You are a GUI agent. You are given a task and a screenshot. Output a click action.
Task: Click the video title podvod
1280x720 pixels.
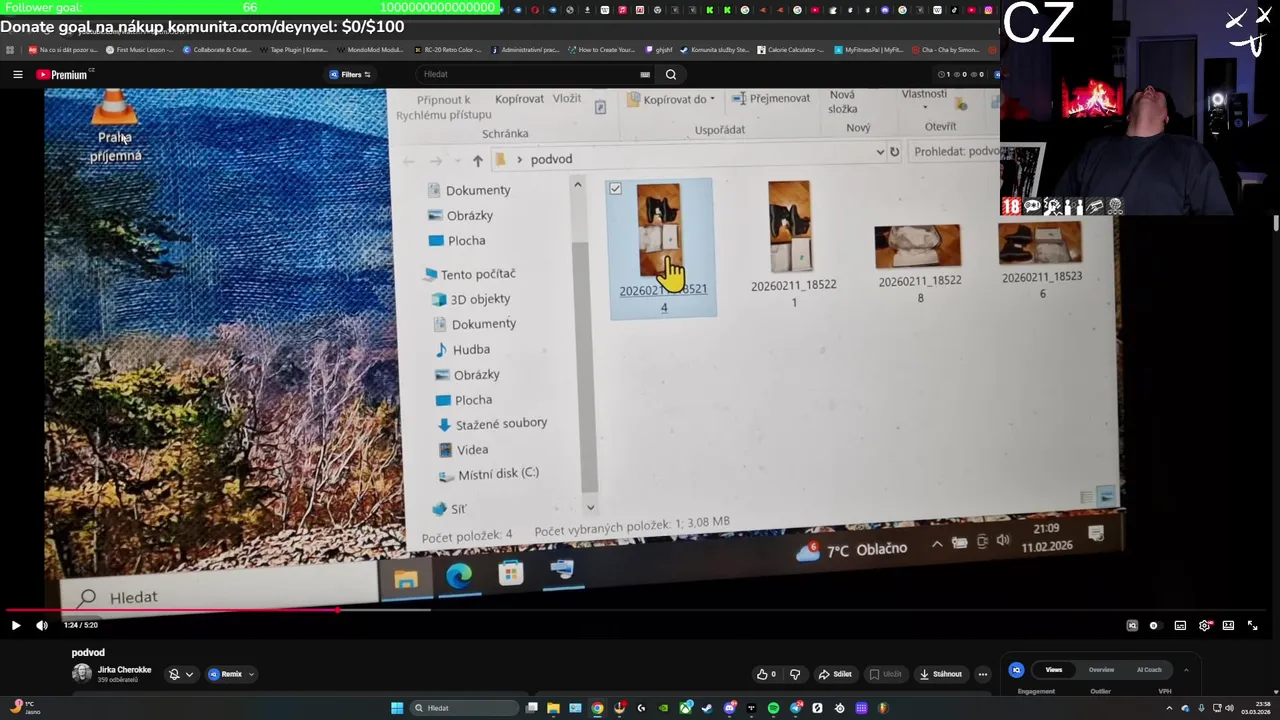click(88, 652)
